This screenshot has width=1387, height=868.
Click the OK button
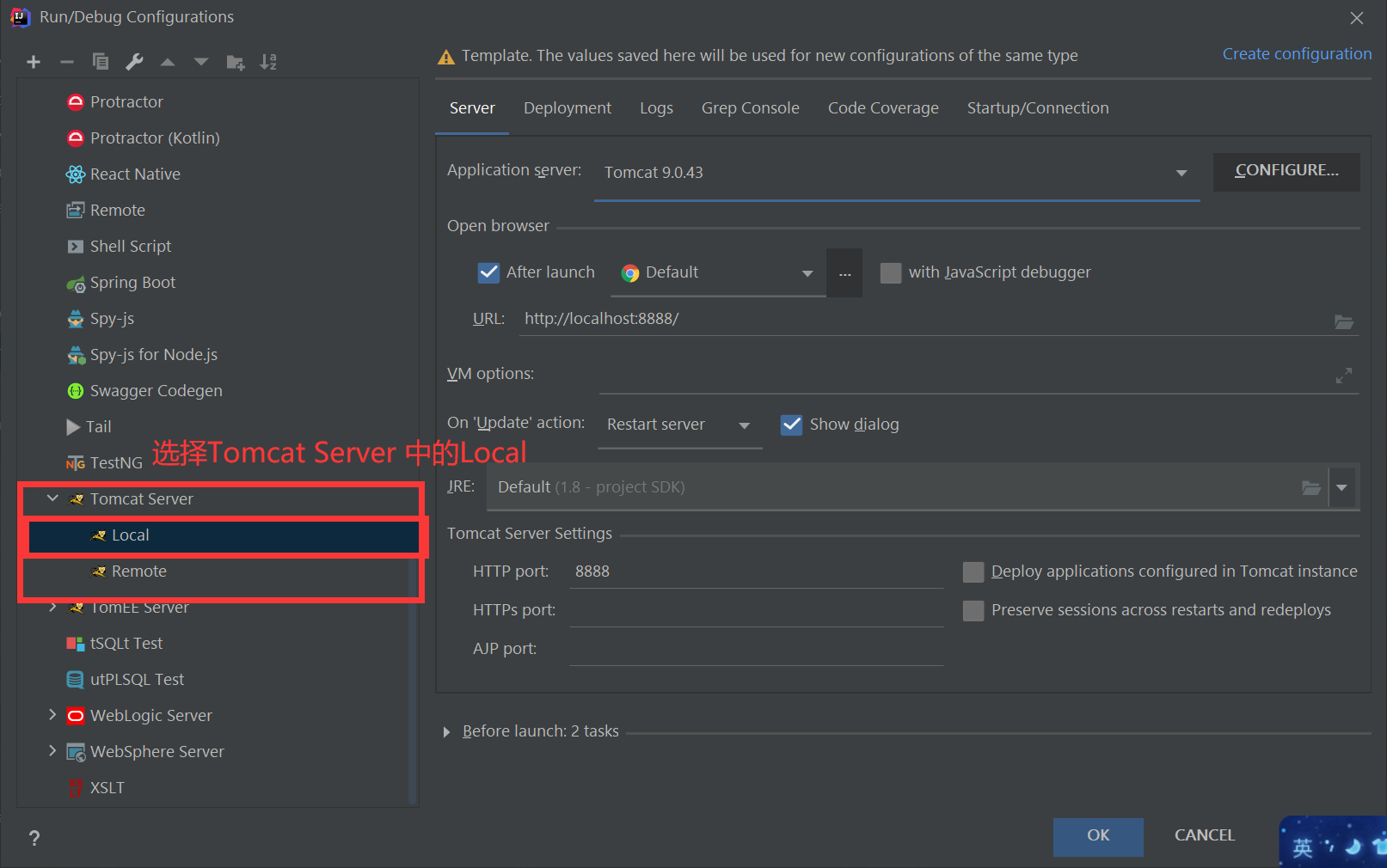pyautogui.click(x=1098, y=836)
